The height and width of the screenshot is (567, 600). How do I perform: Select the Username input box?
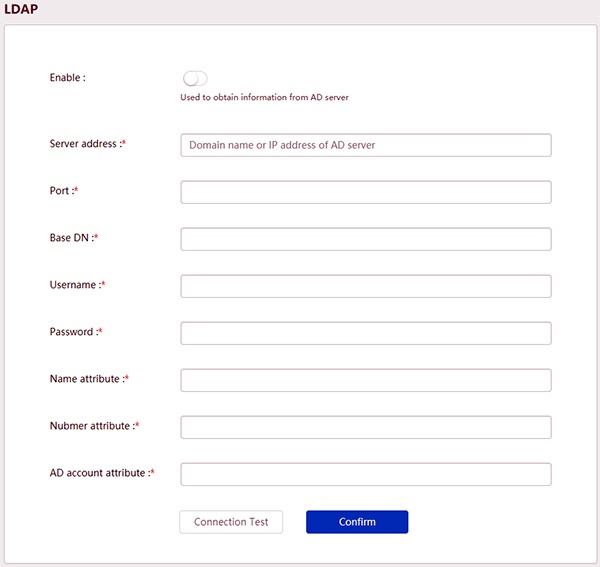click(x=366, y=286)
